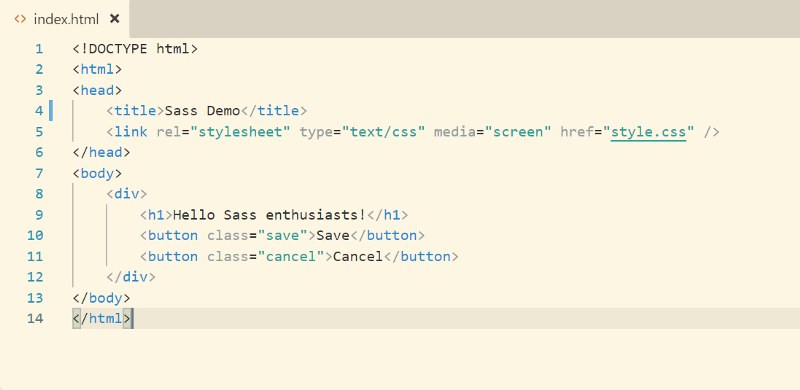This screenshot has height=390, width=800.
Task: Close the index.html tab
Action: point(115,19)
